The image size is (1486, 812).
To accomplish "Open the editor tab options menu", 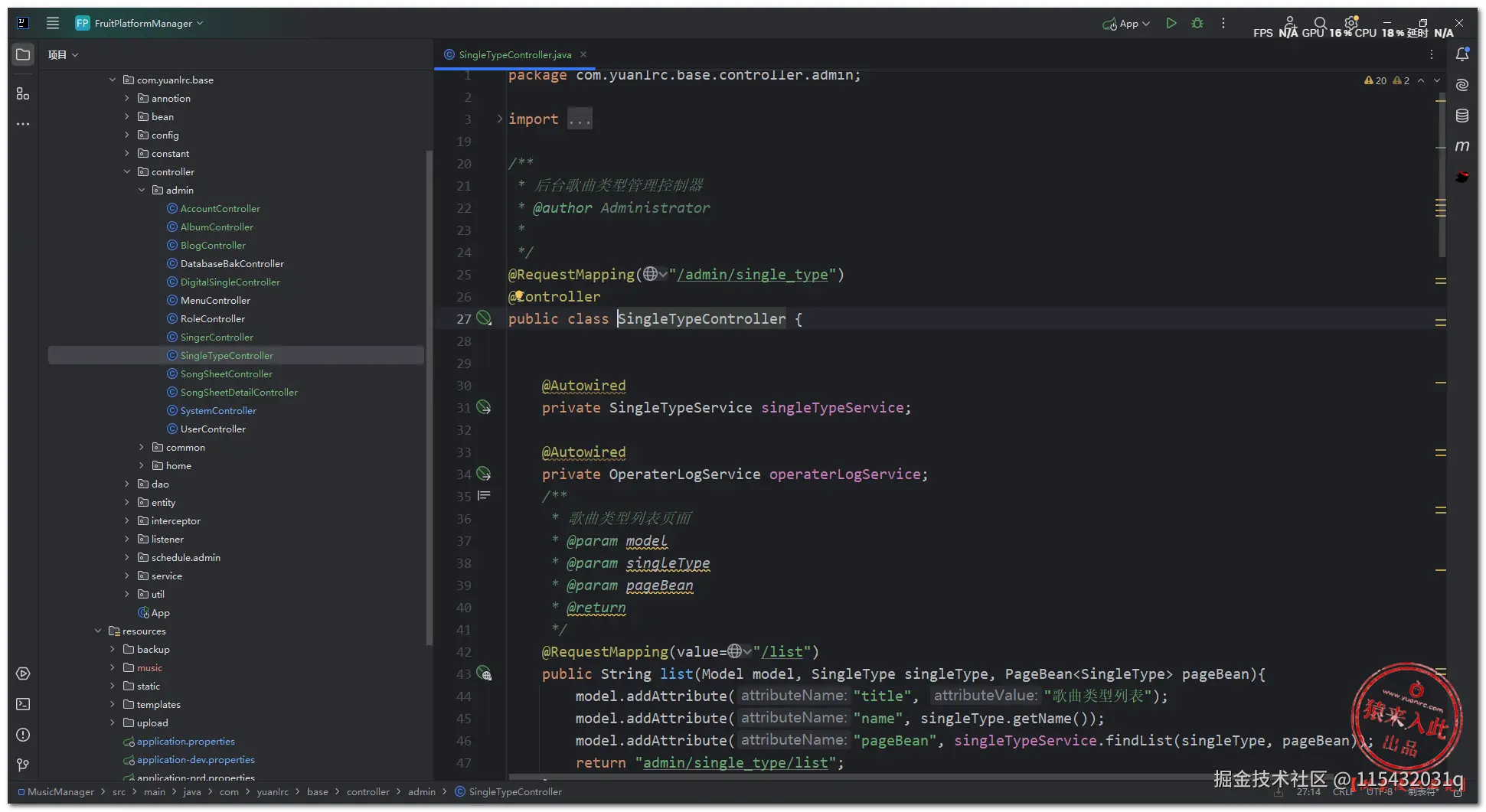I will [1432, 54].
